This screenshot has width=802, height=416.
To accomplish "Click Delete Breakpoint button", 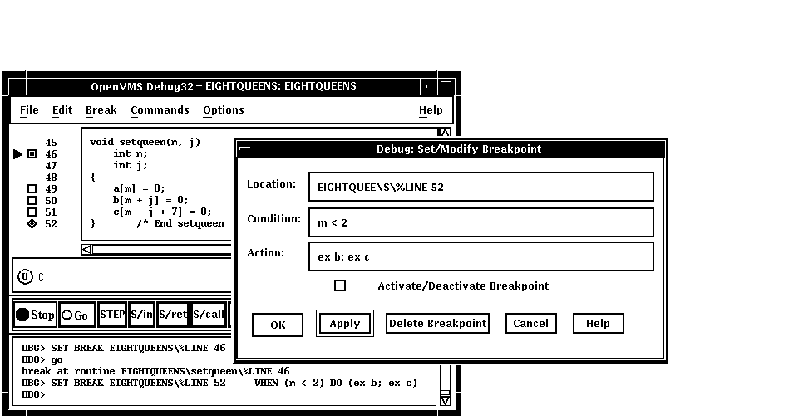I will pyautogui.click(x=437, y=324).
